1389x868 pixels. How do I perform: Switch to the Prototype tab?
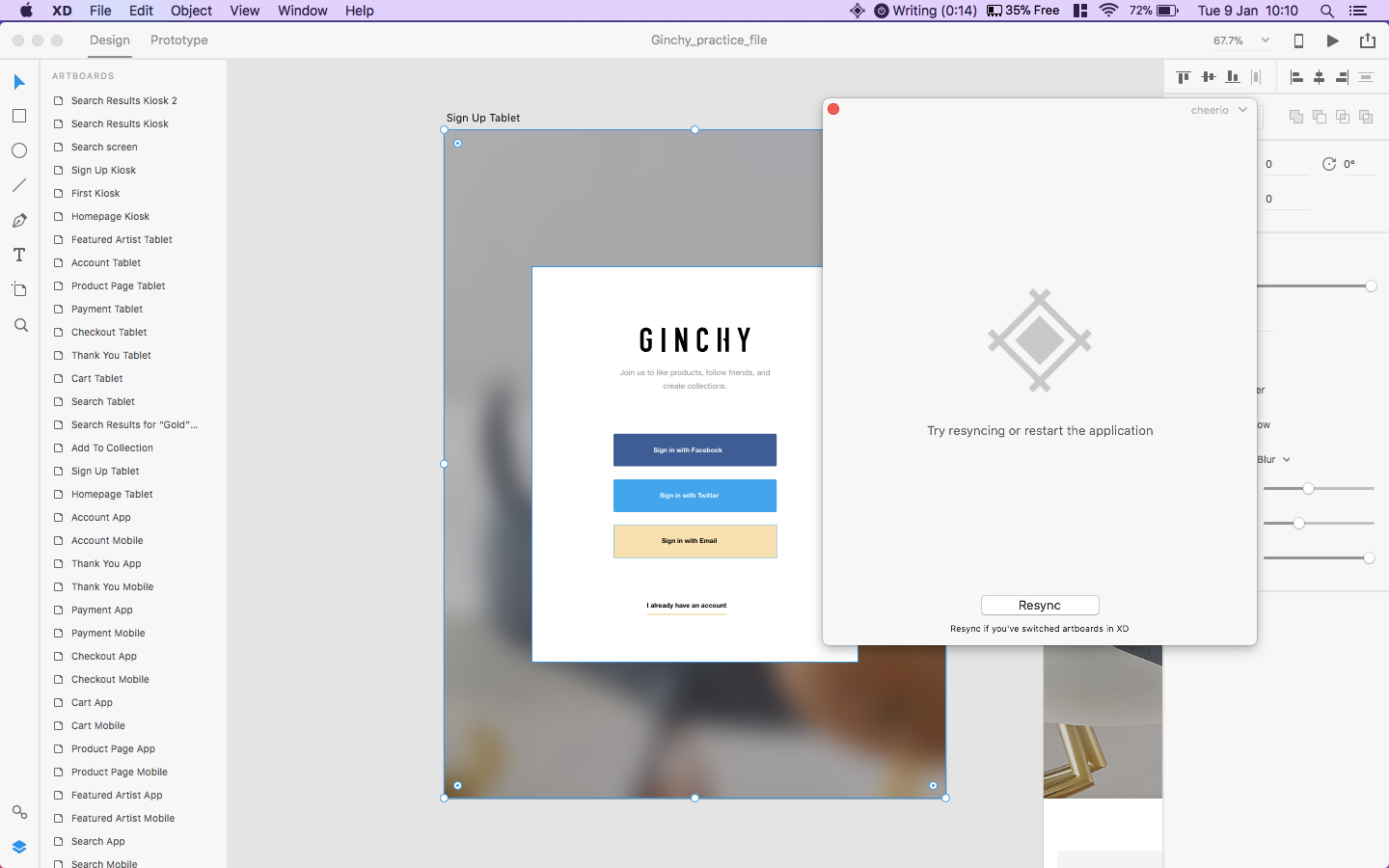pyautogui.click(x=179, y=41)
